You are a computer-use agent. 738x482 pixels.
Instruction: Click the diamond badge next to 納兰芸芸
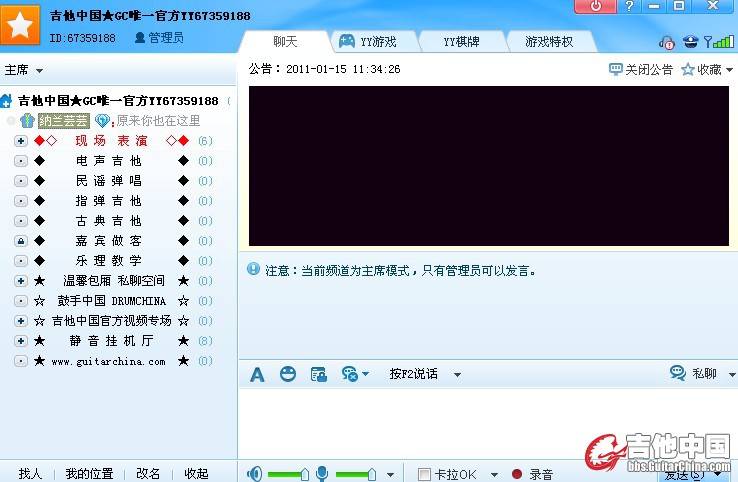coord(102,121)
